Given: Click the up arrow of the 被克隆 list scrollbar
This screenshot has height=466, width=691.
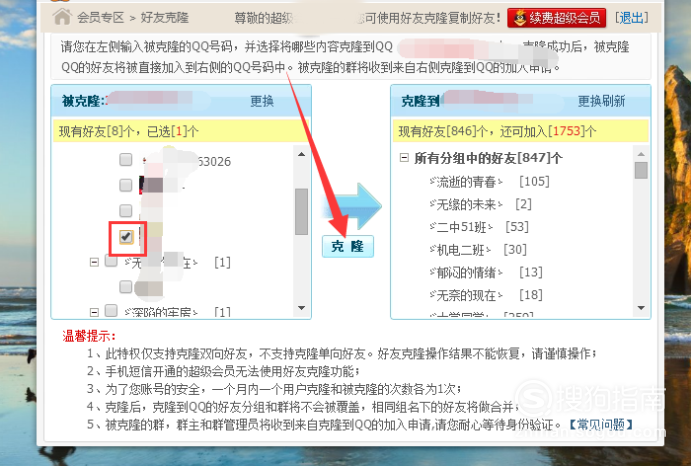Looking at the screenshot, I should (x=301, y=154).
